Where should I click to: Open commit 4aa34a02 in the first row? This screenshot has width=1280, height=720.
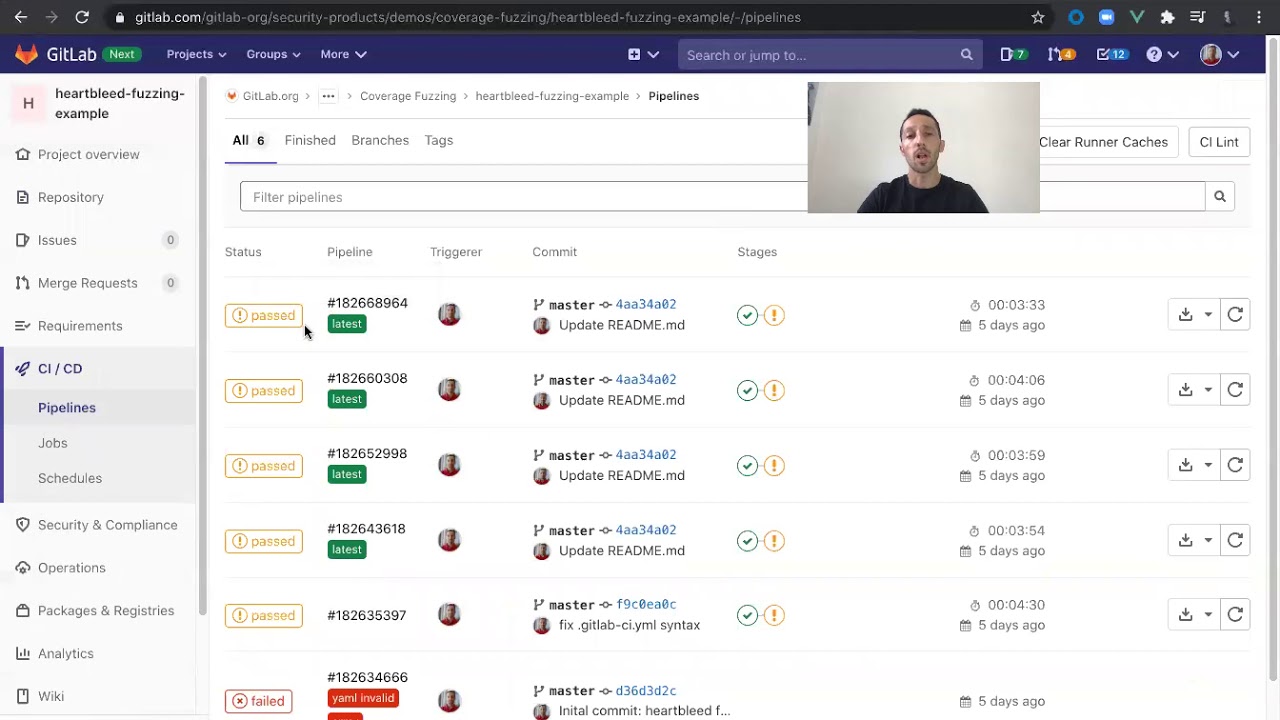[x=646, y=304]
